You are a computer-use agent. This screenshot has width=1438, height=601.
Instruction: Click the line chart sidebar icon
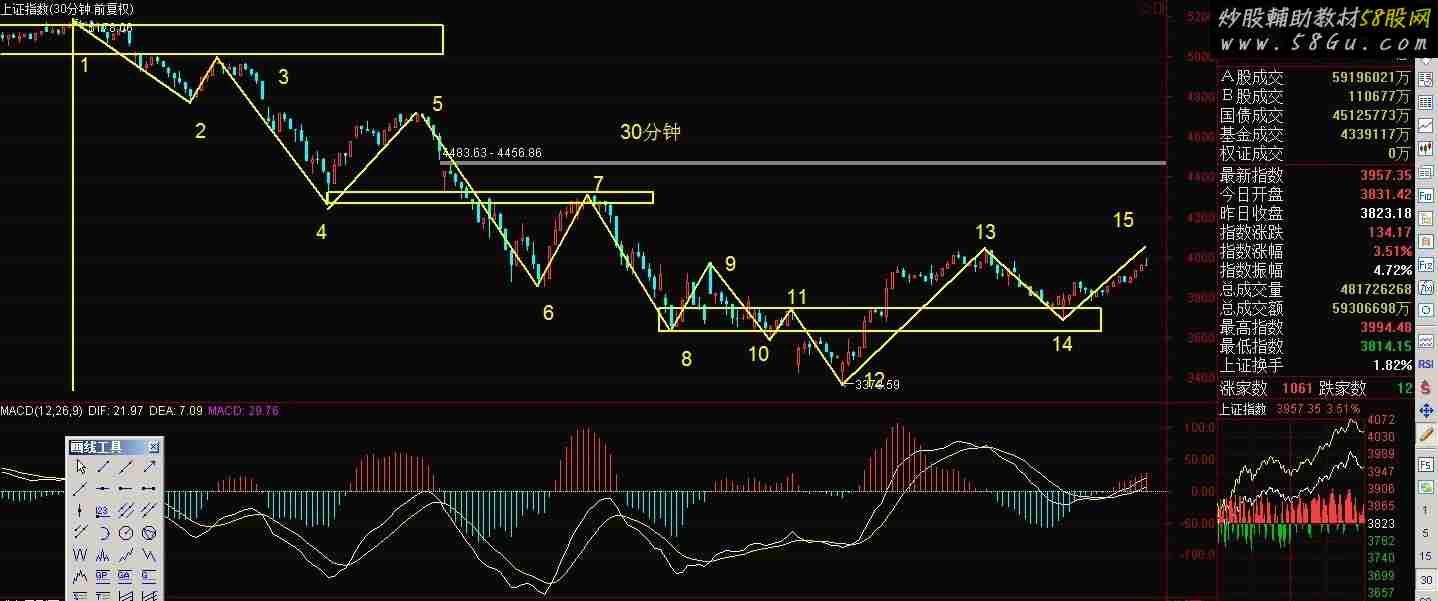[x=1424, y=125]
